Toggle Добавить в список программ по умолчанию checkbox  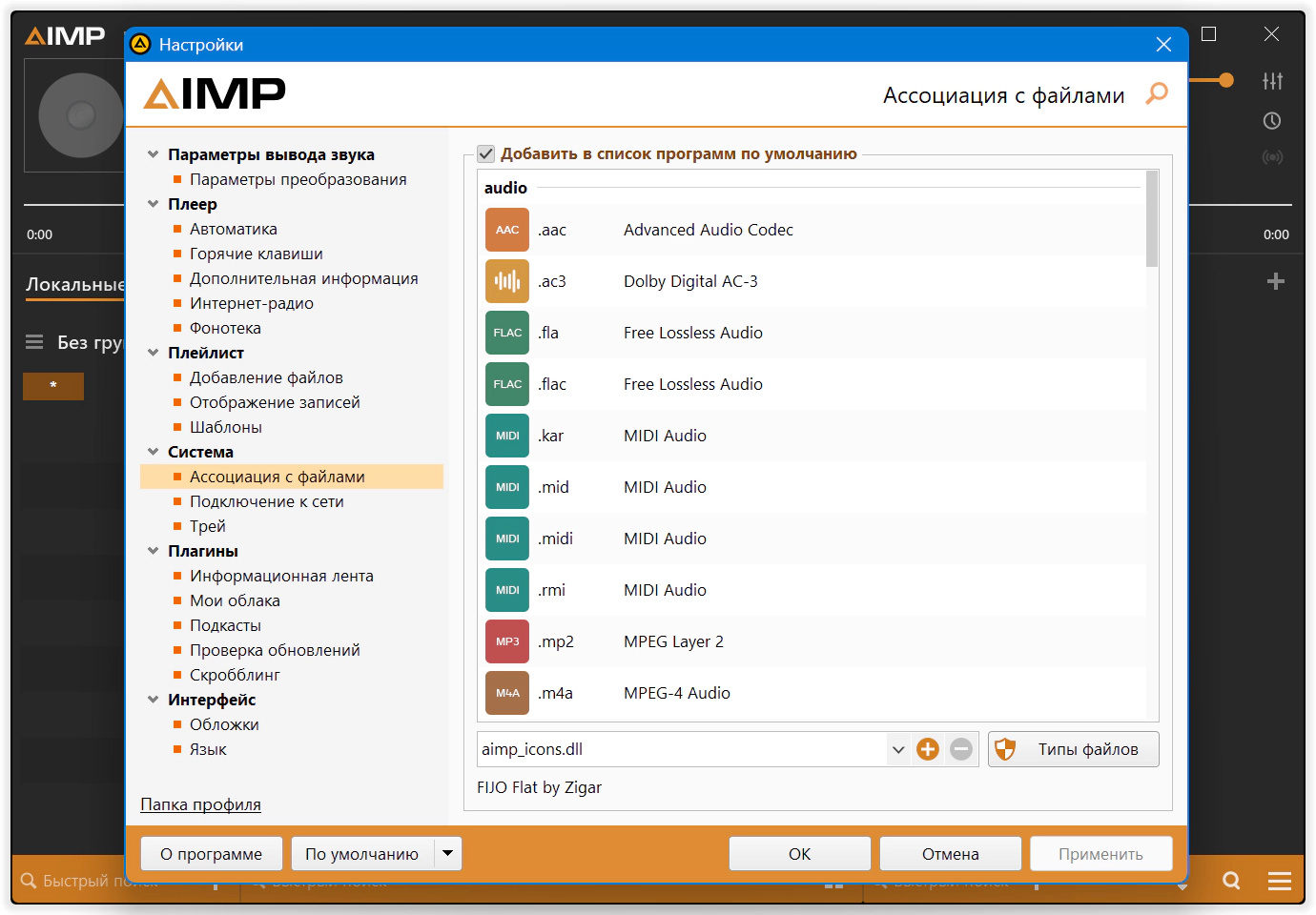coord(486,153)
